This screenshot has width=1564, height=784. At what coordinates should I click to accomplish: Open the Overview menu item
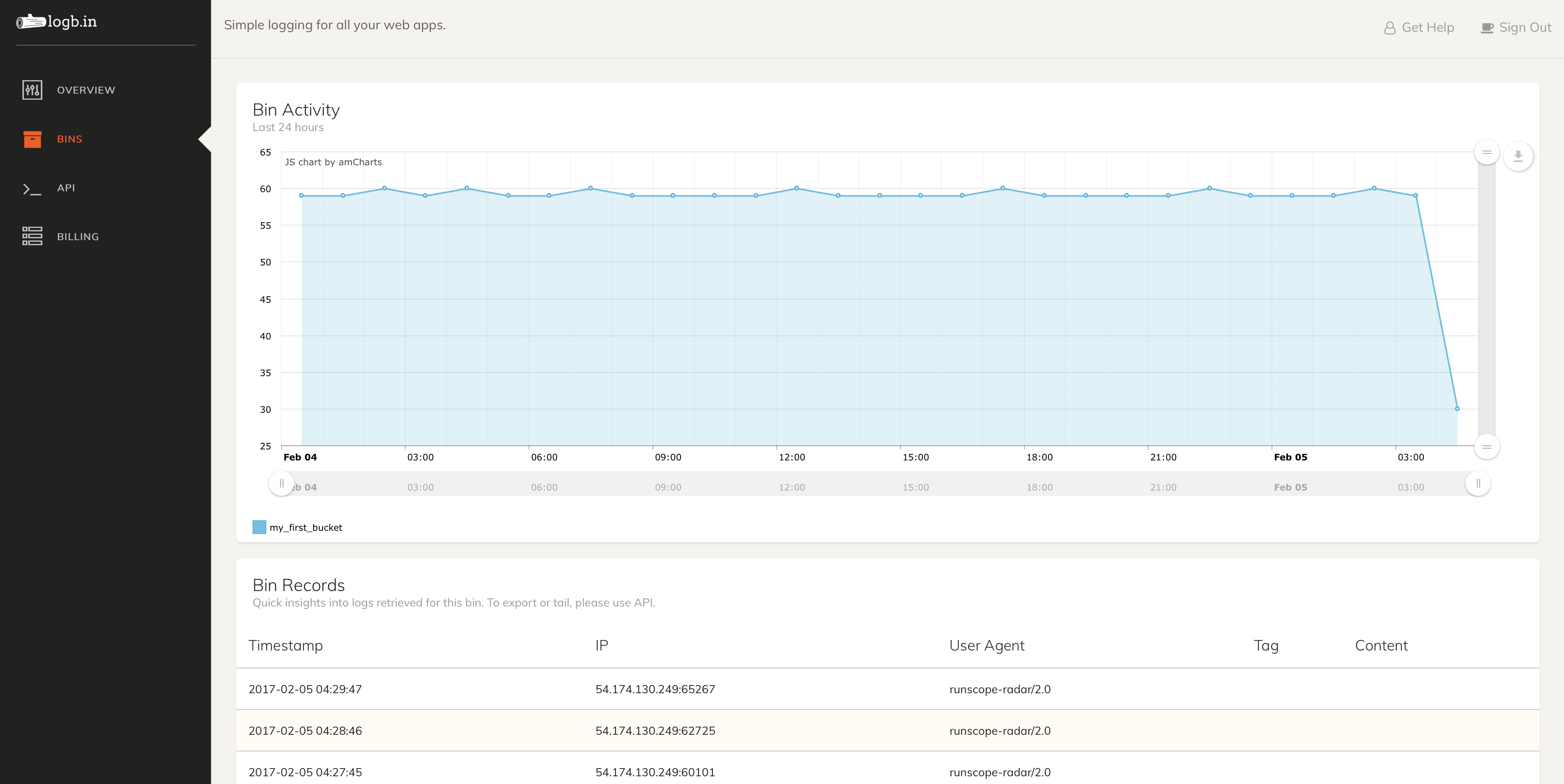coord(86,90)
